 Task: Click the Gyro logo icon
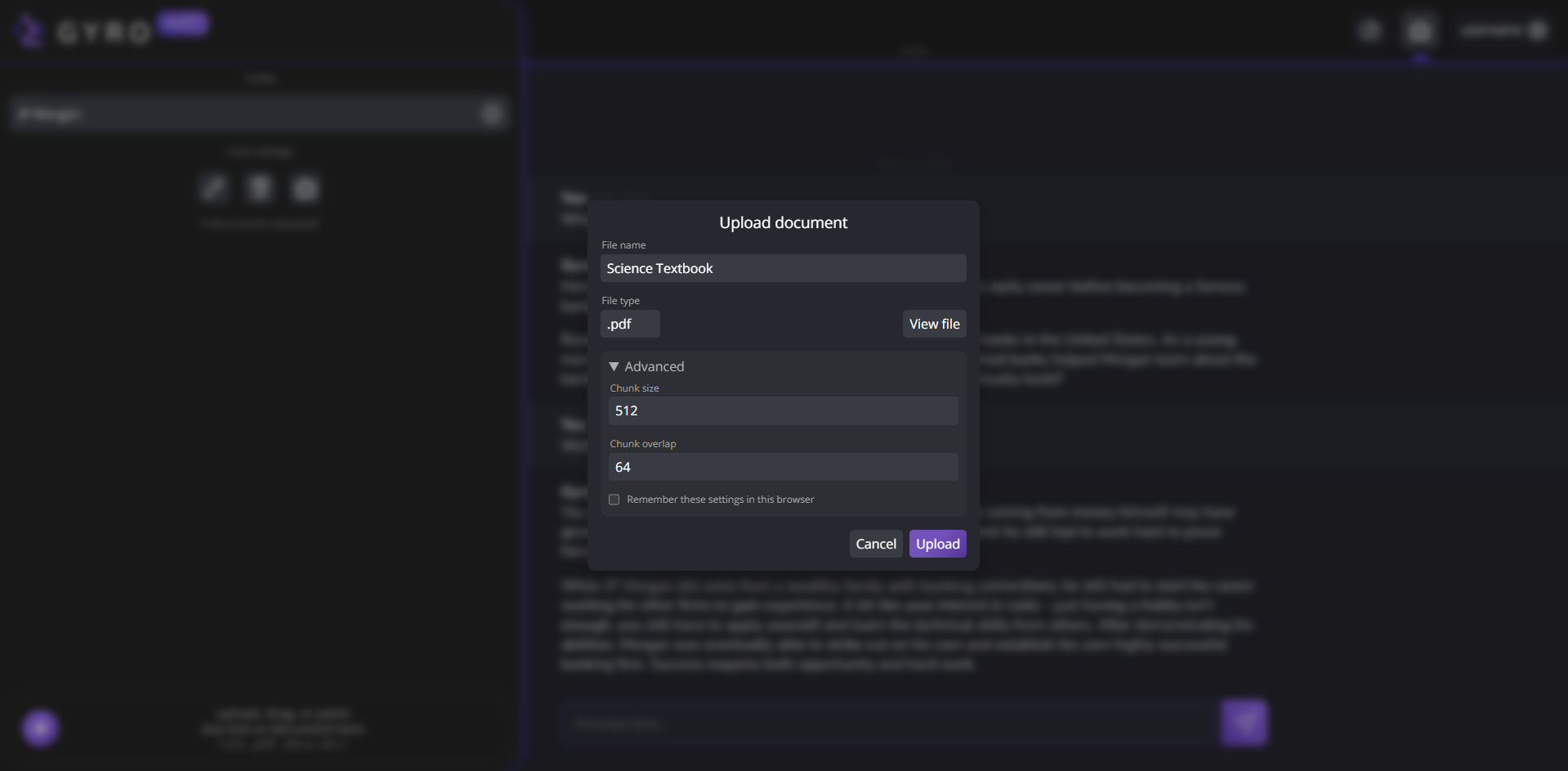(29, 31)
